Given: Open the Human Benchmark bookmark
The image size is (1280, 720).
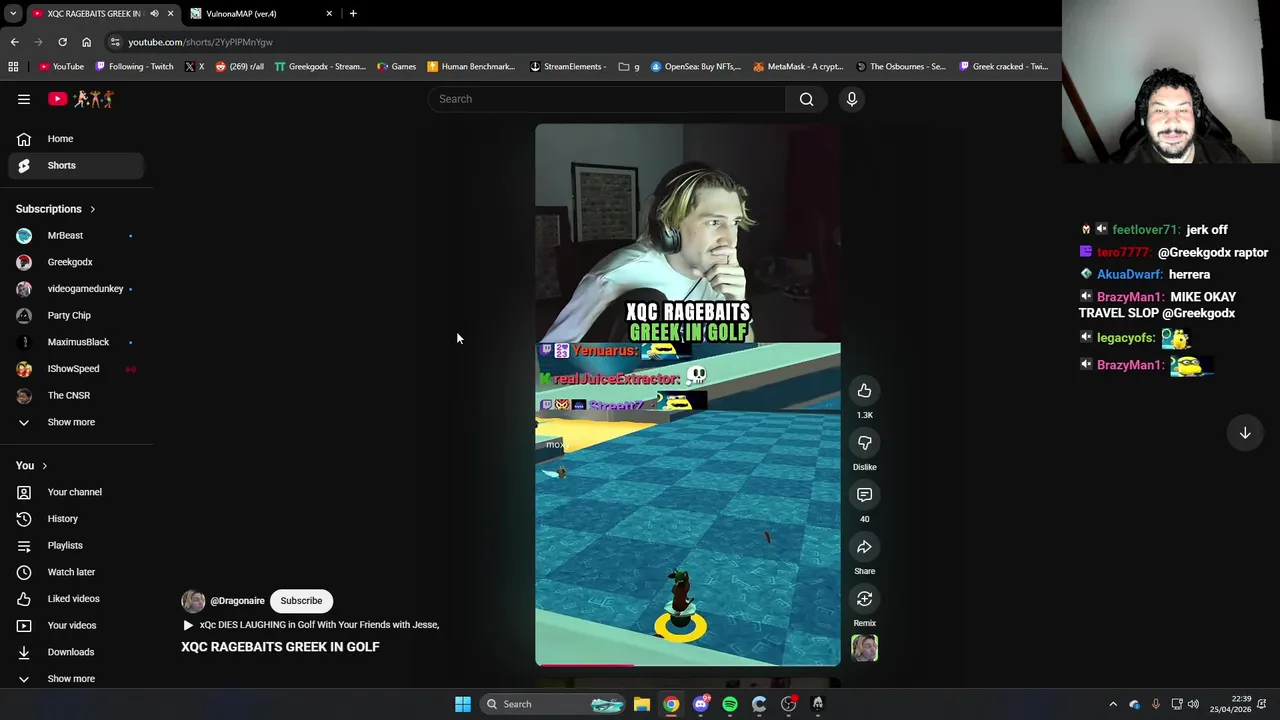Looking at the screenshot, I should pyautogui.click(x=470, y=67).
